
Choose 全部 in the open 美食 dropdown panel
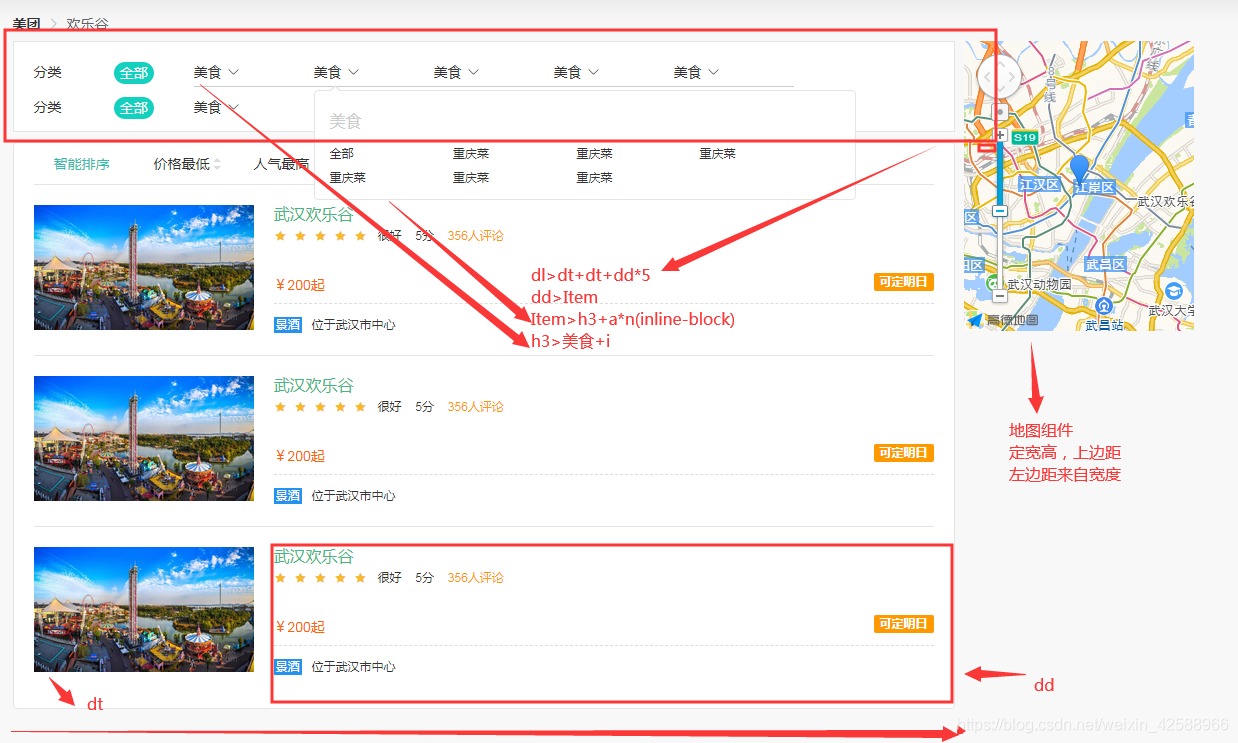point(342,154)
